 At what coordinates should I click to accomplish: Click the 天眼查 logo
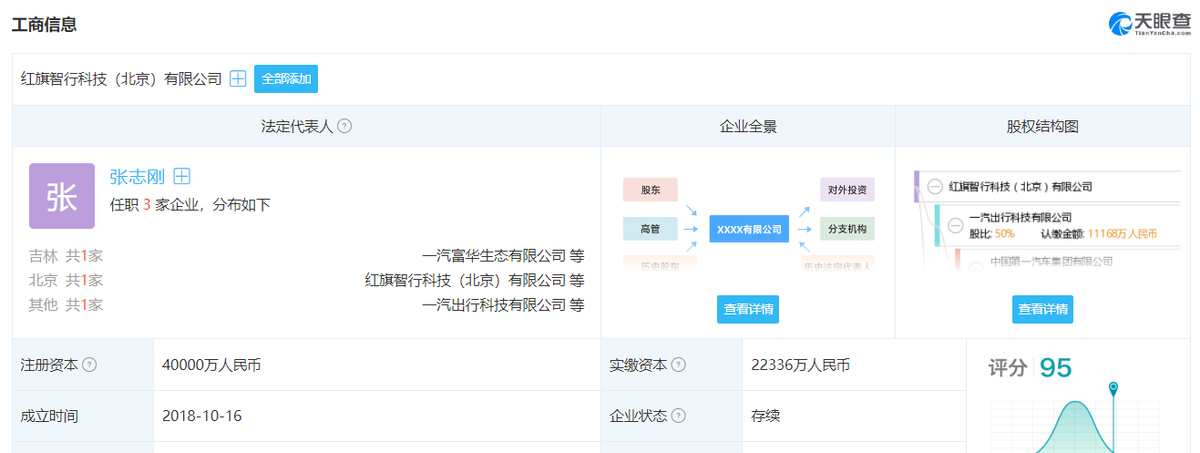click(1148, 24)
